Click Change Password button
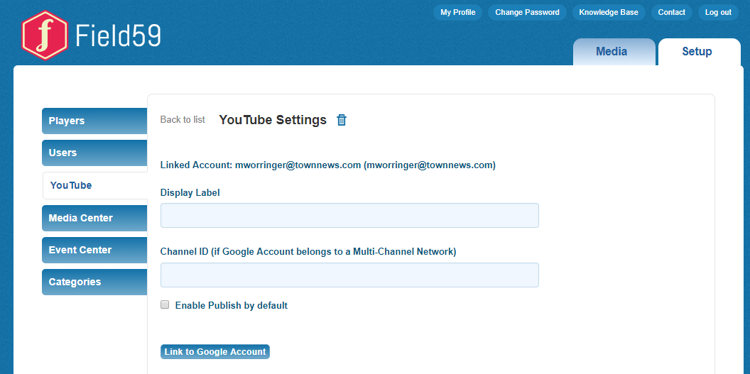The image size is (750, 374). (x=527, y=12)
